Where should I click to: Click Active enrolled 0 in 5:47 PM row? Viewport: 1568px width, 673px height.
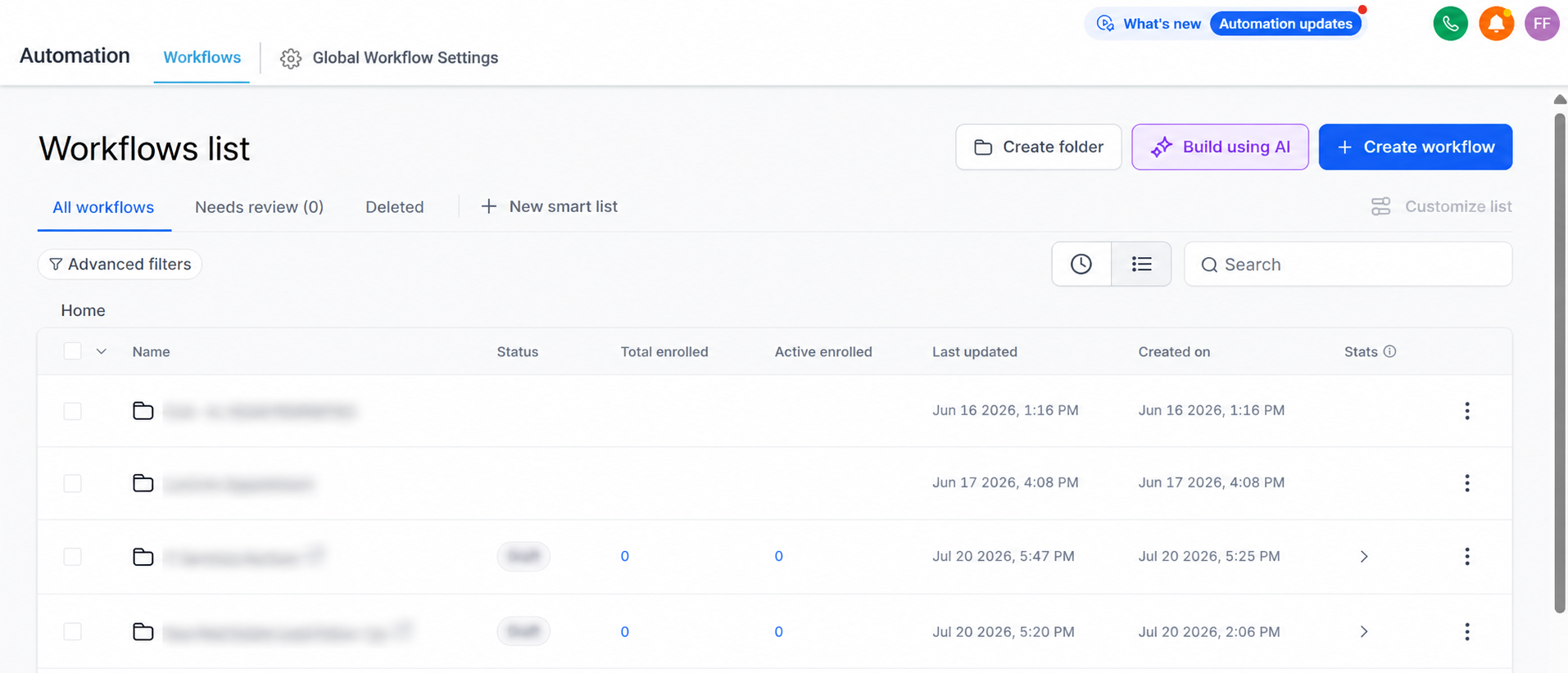click(778, 557)
